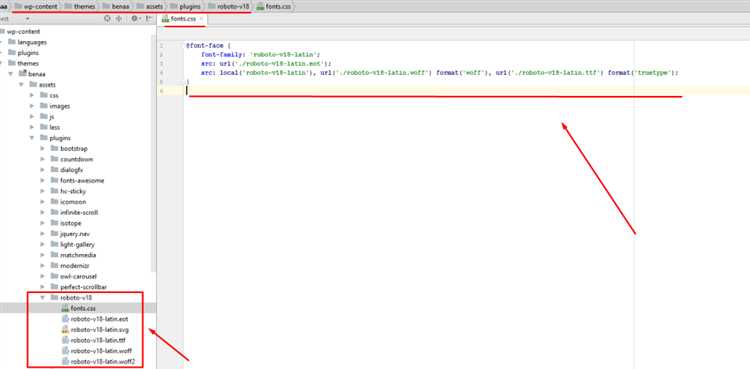The image size is (750, 369).
Task: Close the fonts.css editor tab
Action: click(201, 19)
